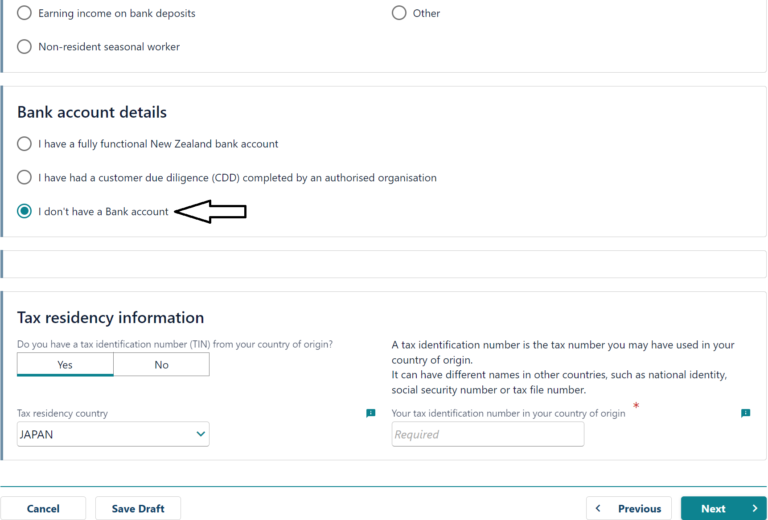Image resolution: width=768 pixels, height=520 pixels.
Task: Choose 'Non-resident seasonal worker' radio button
Action: click(x=24, y=46)
